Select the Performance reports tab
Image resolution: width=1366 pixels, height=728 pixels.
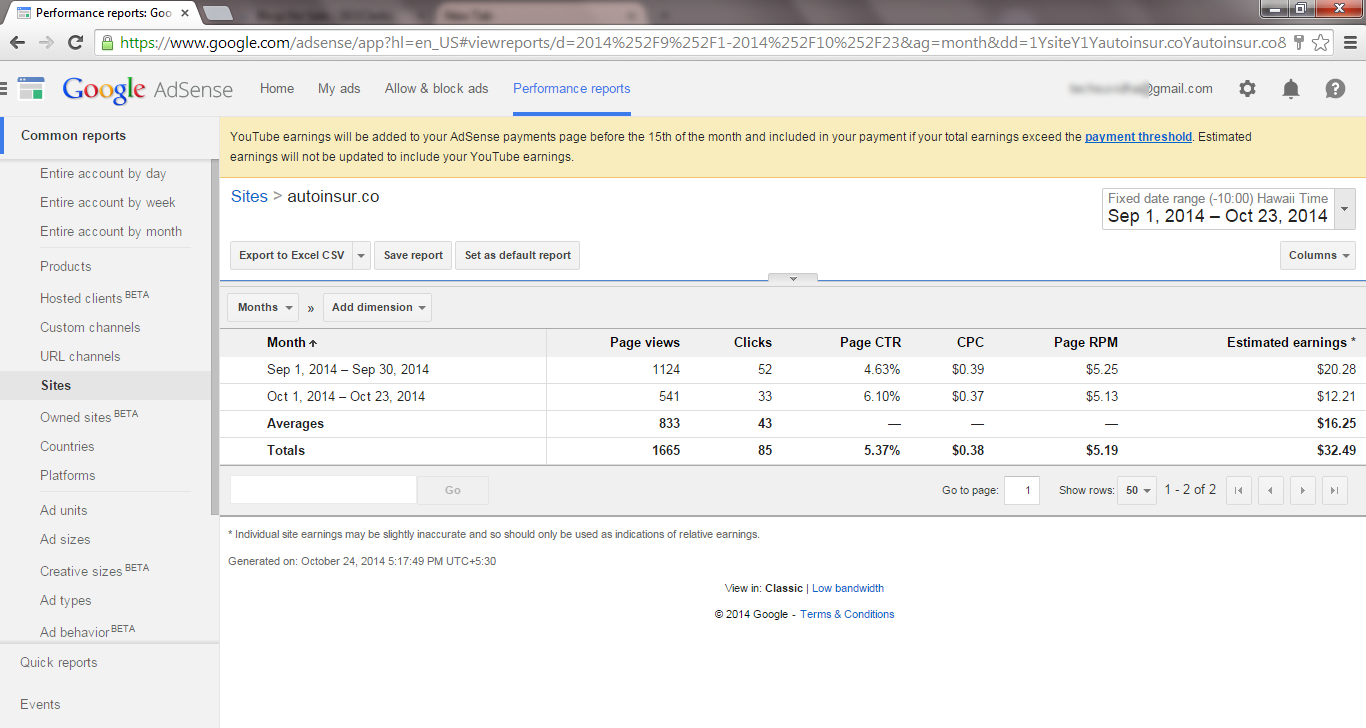[x=572, y=88]
